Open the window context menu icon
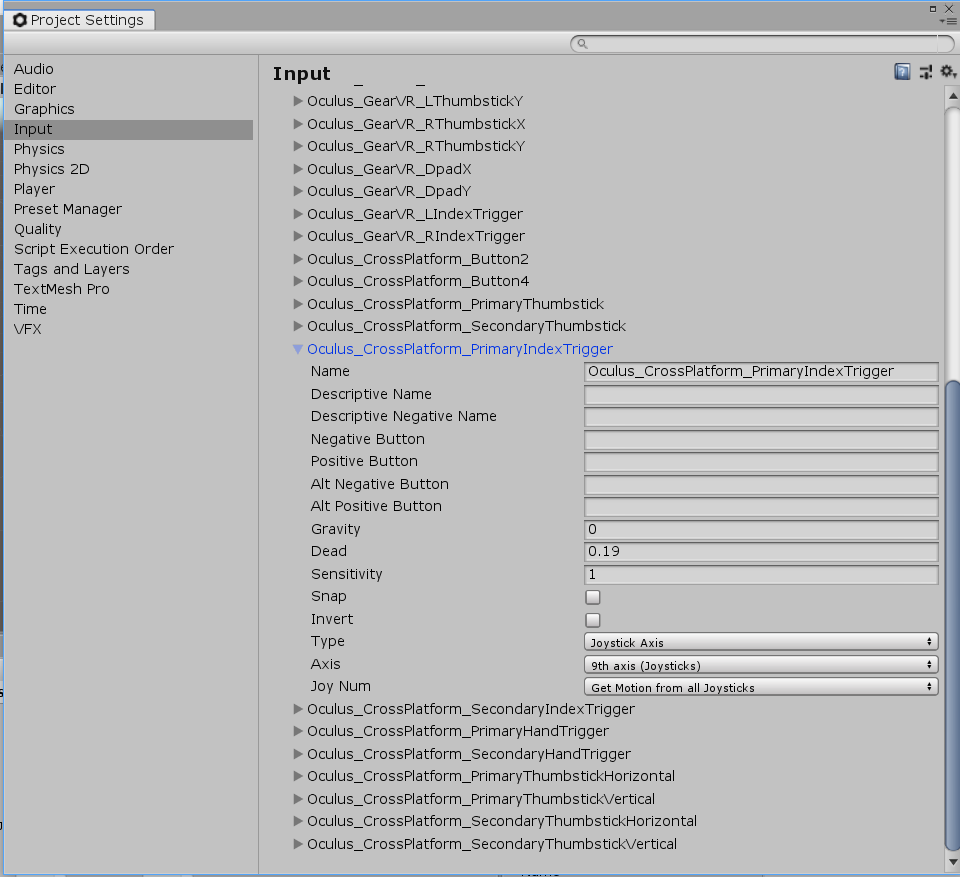This screenshot has width=960, height=877. [x=948, y=20]
